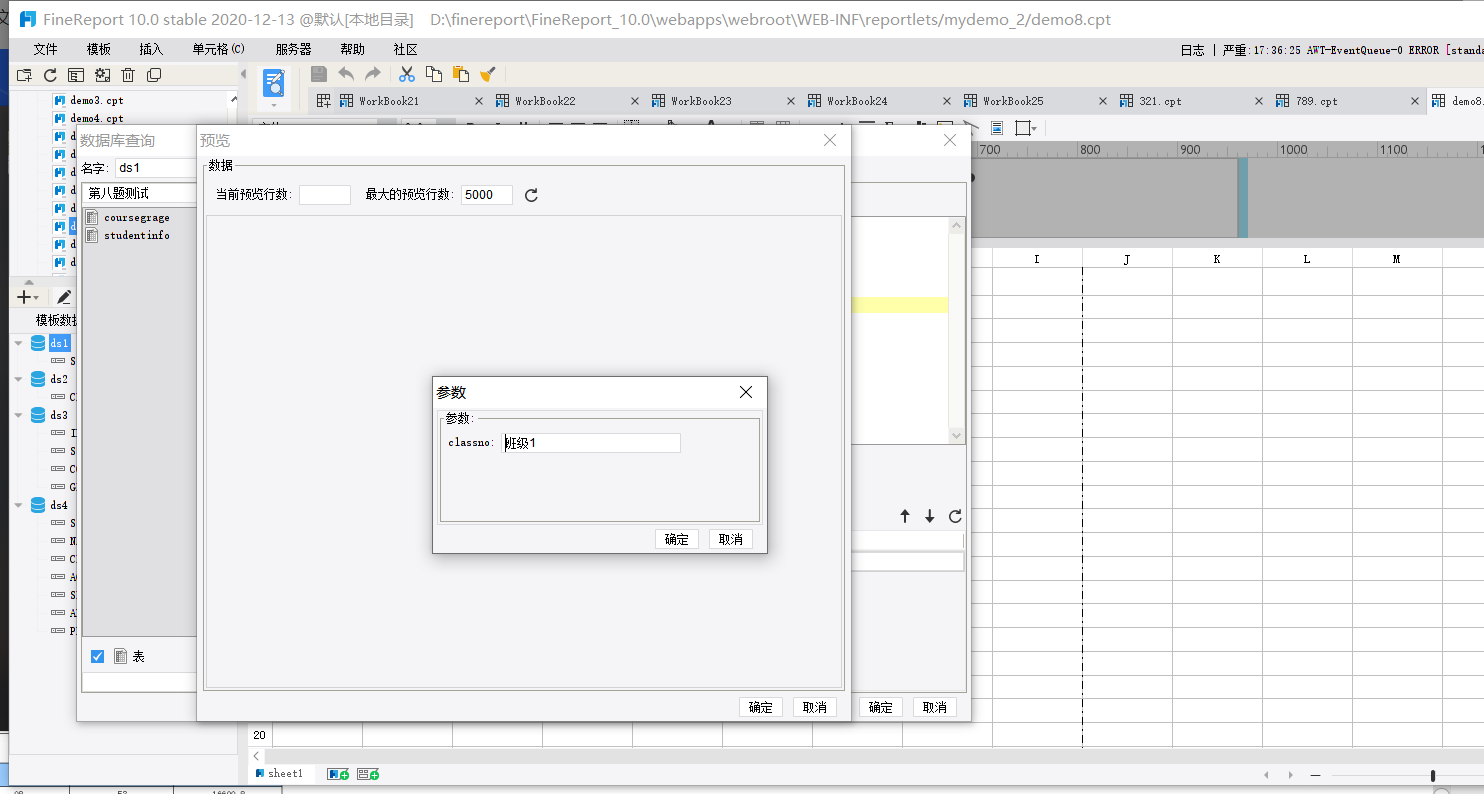Click the zoom slider handle at bottom right
Viewport: 1484px width, 794px height.
(1433, 775)
